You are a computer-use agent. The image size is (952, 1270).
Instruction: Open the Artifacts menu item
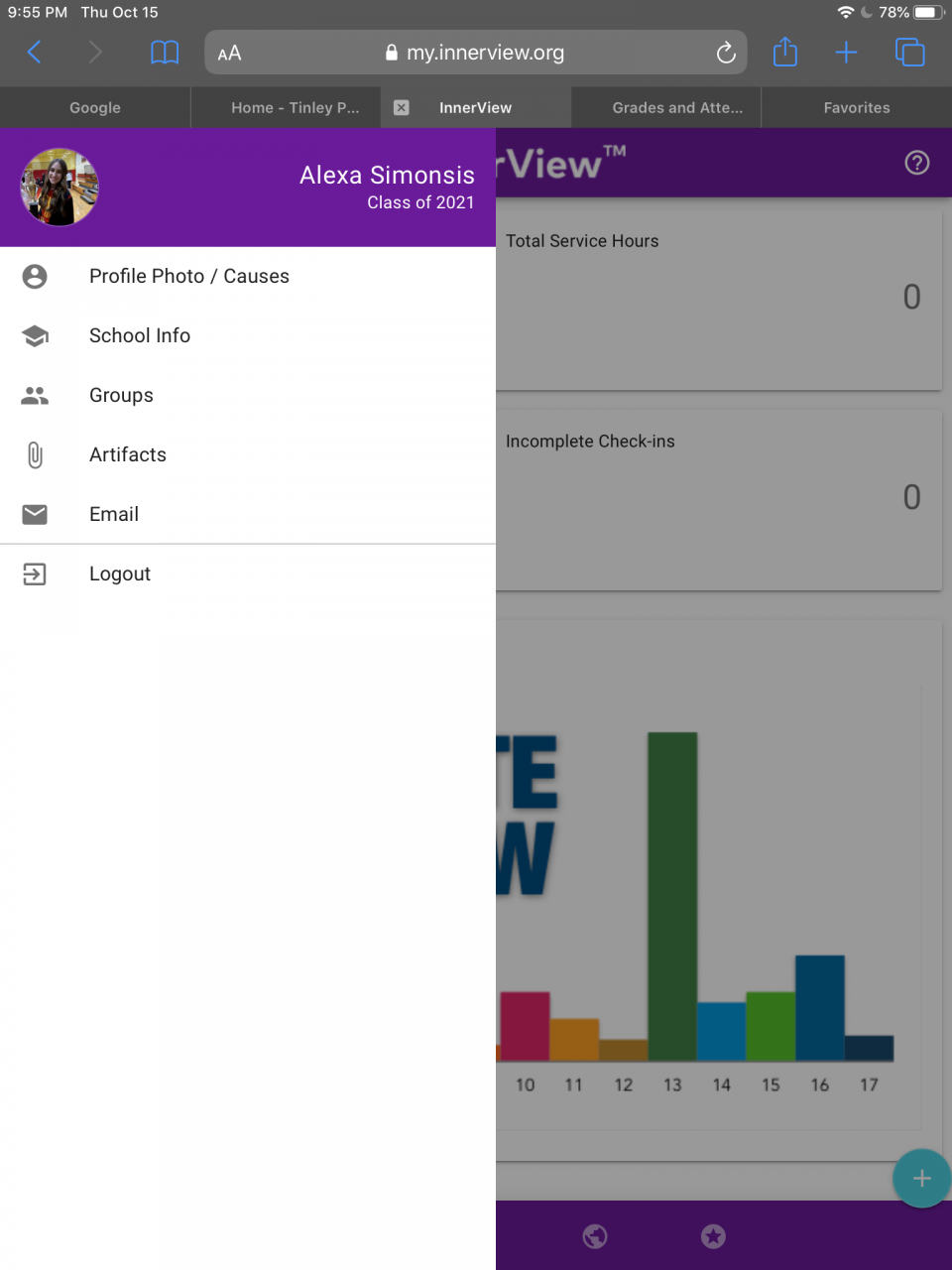click(x=248, y=454)
